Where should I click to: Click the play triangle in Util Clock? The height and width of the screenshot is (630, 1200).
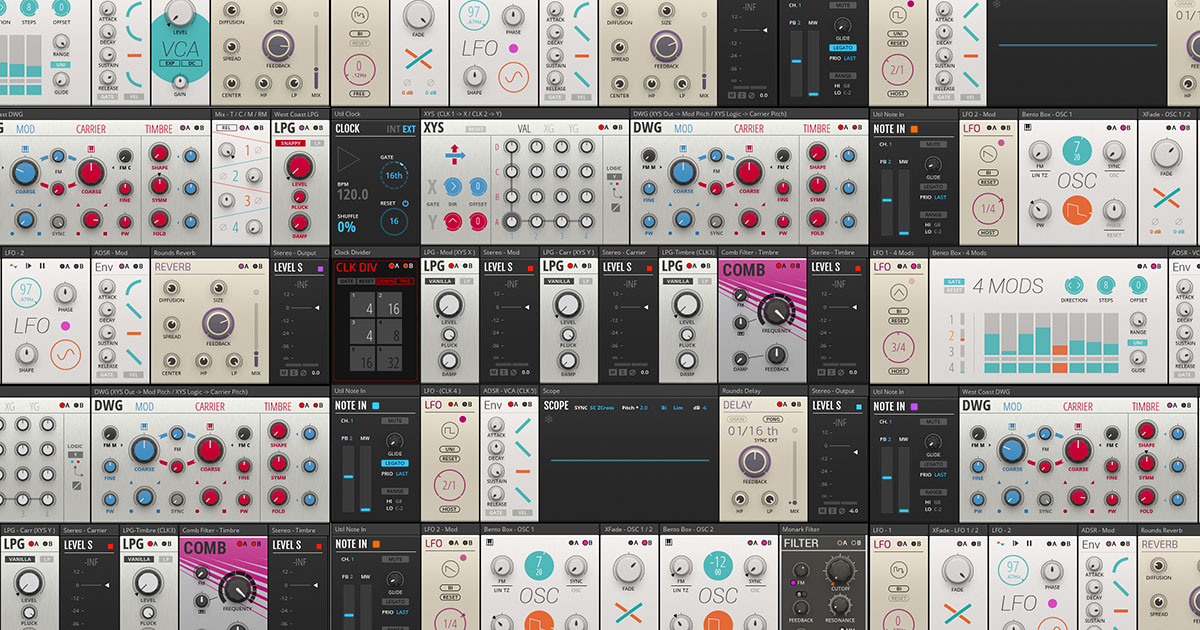(x=350, y=161)
